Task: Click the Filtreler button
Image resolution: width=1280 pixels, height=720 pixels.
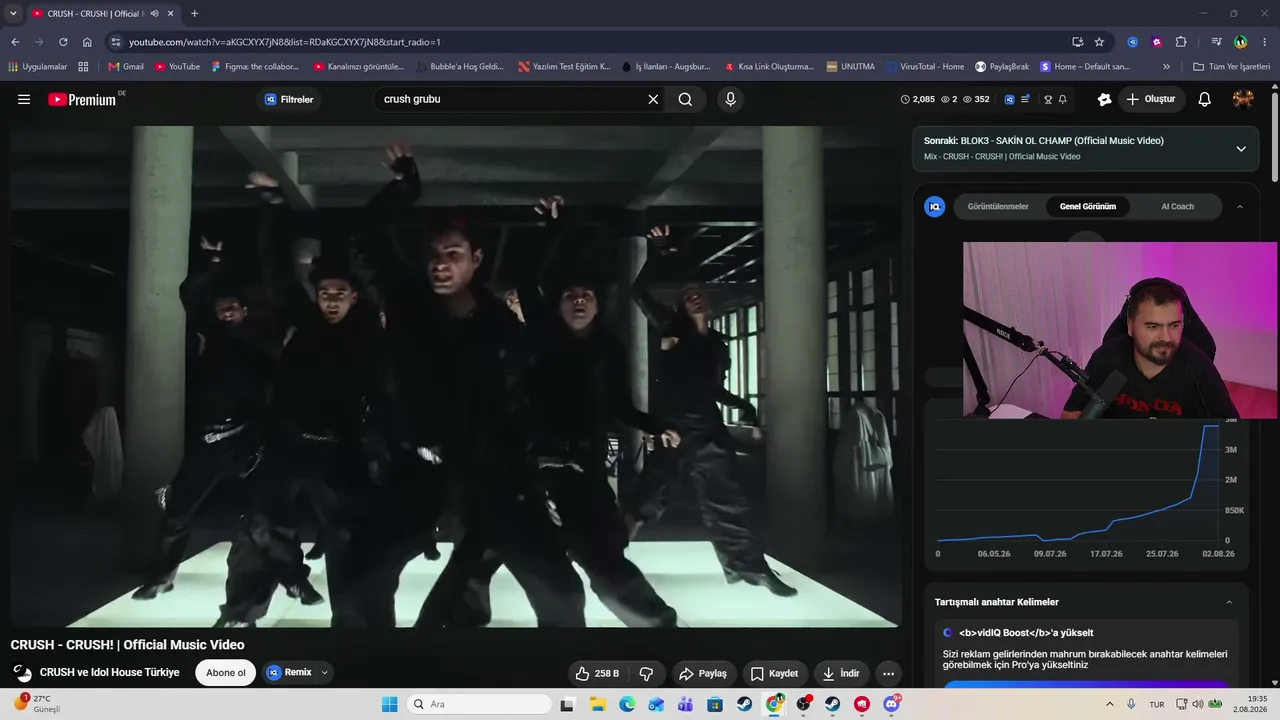Action: pos(289,99)
